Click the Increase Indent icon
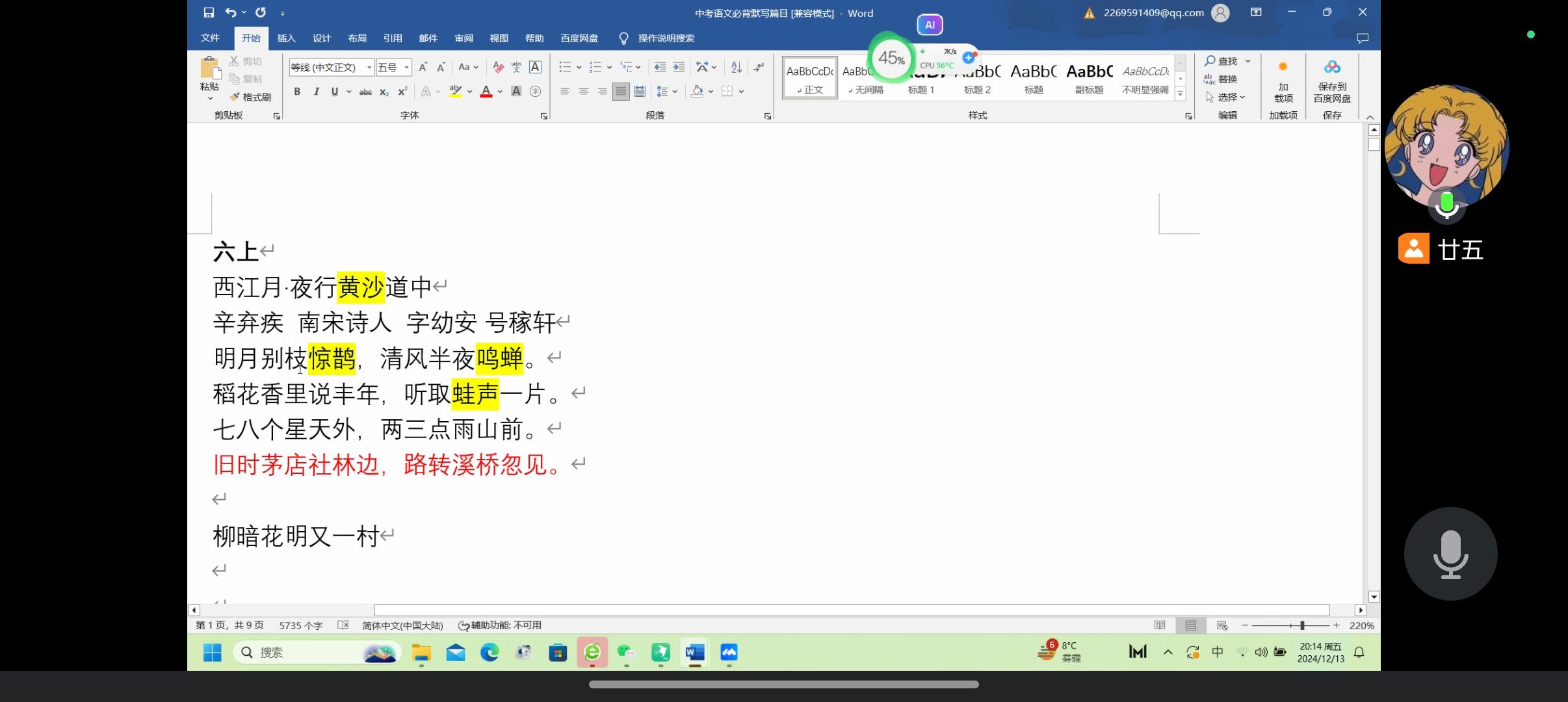 click(x=679, y=67)
